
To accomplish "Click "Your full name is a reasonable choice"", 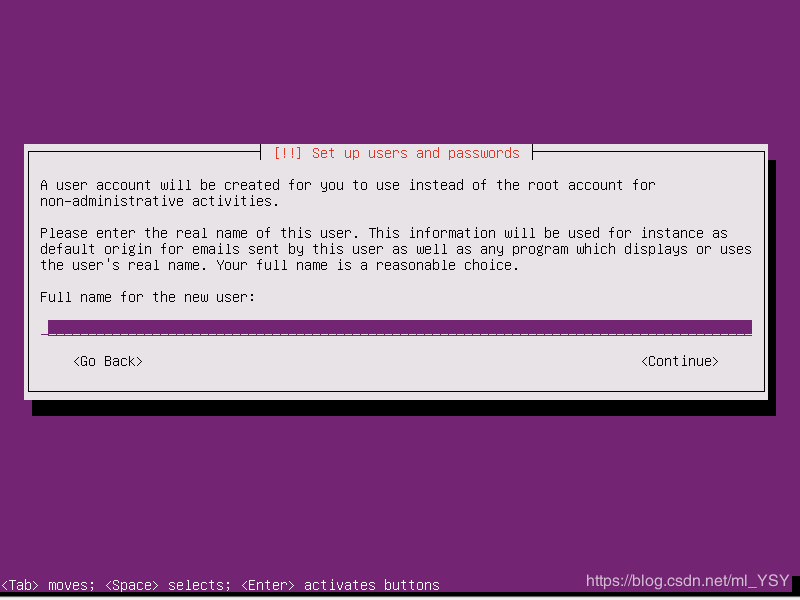I will pos(367,265).
